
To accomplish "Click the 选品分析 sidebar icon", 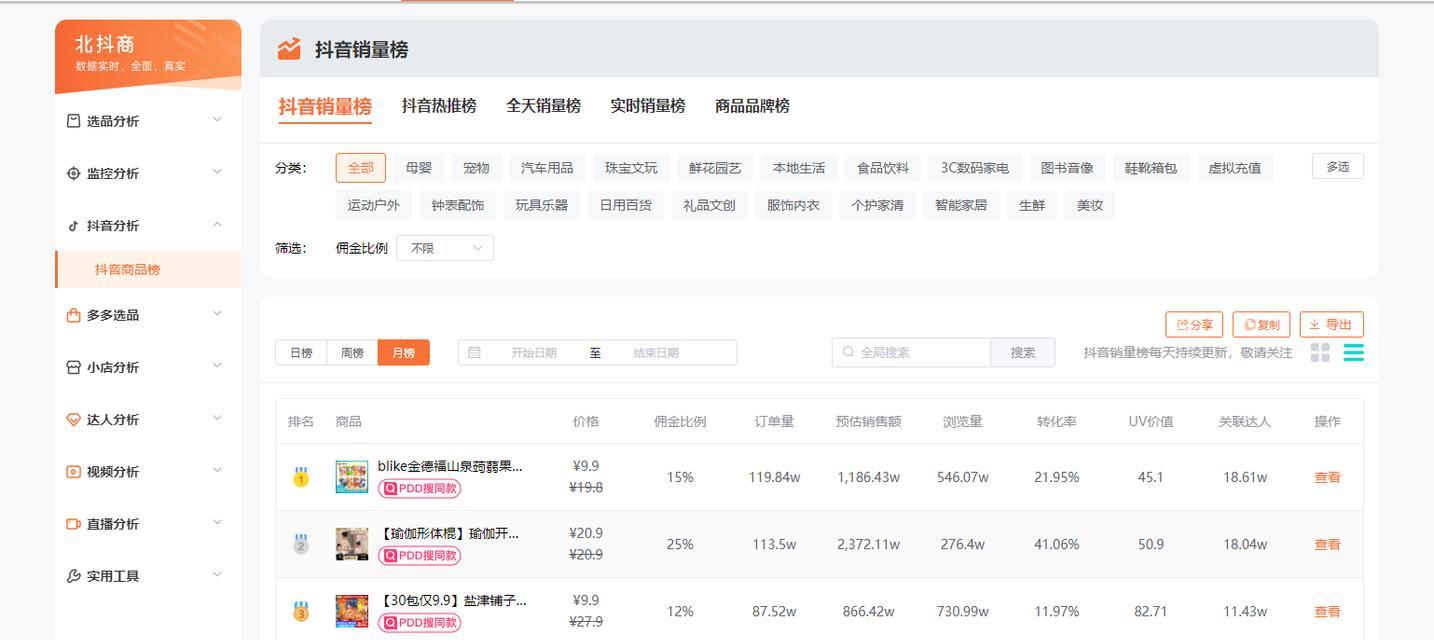I will (x=73, y=121).
